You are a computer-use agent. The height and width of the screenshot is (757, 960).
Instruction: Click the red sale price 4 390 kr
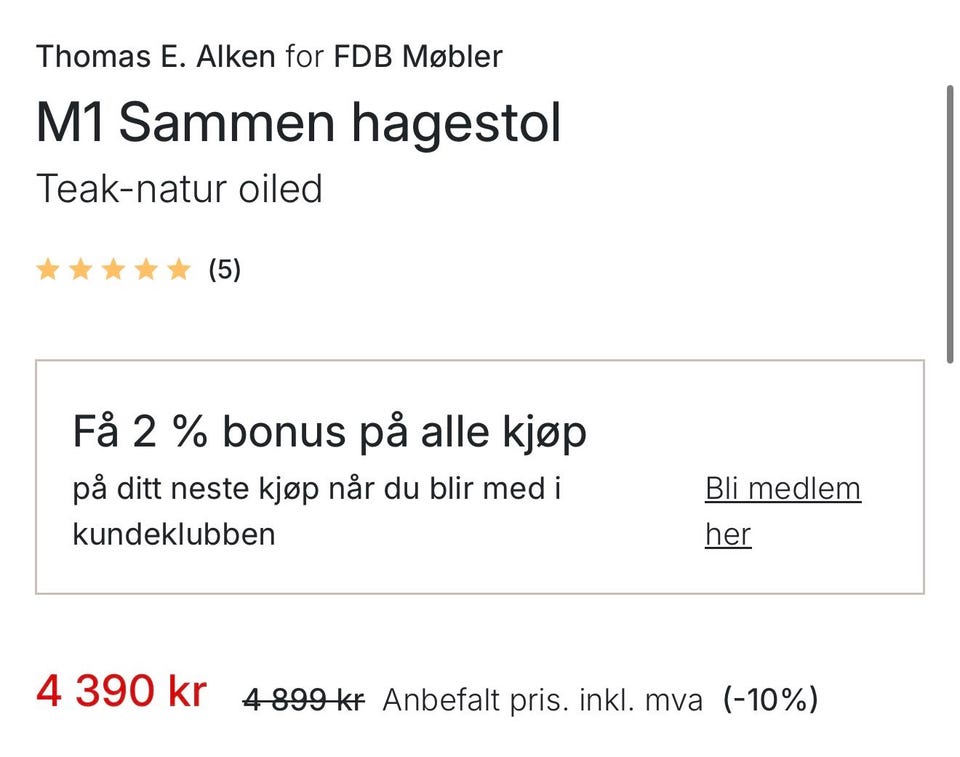[x=122, y=690]
